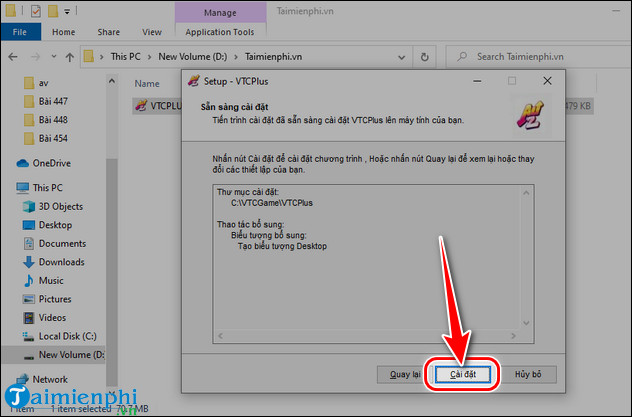
Task: Click the OneDrive cloud icon
Action: click(x=23, y=163)
